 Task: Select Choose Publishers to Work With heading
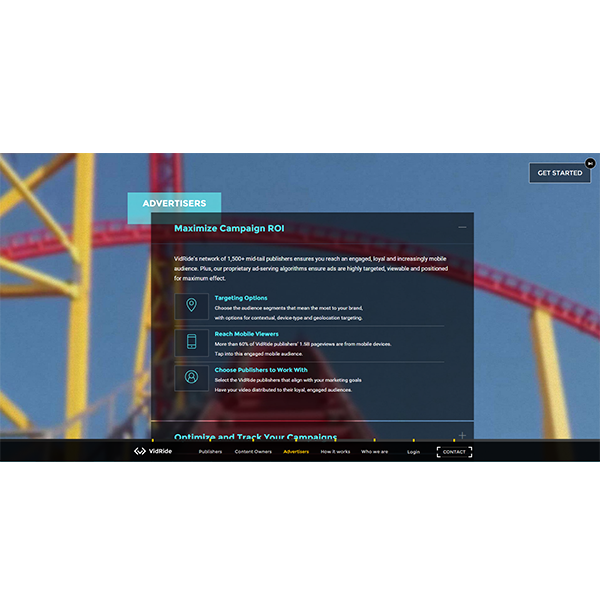tap(261, 370)
